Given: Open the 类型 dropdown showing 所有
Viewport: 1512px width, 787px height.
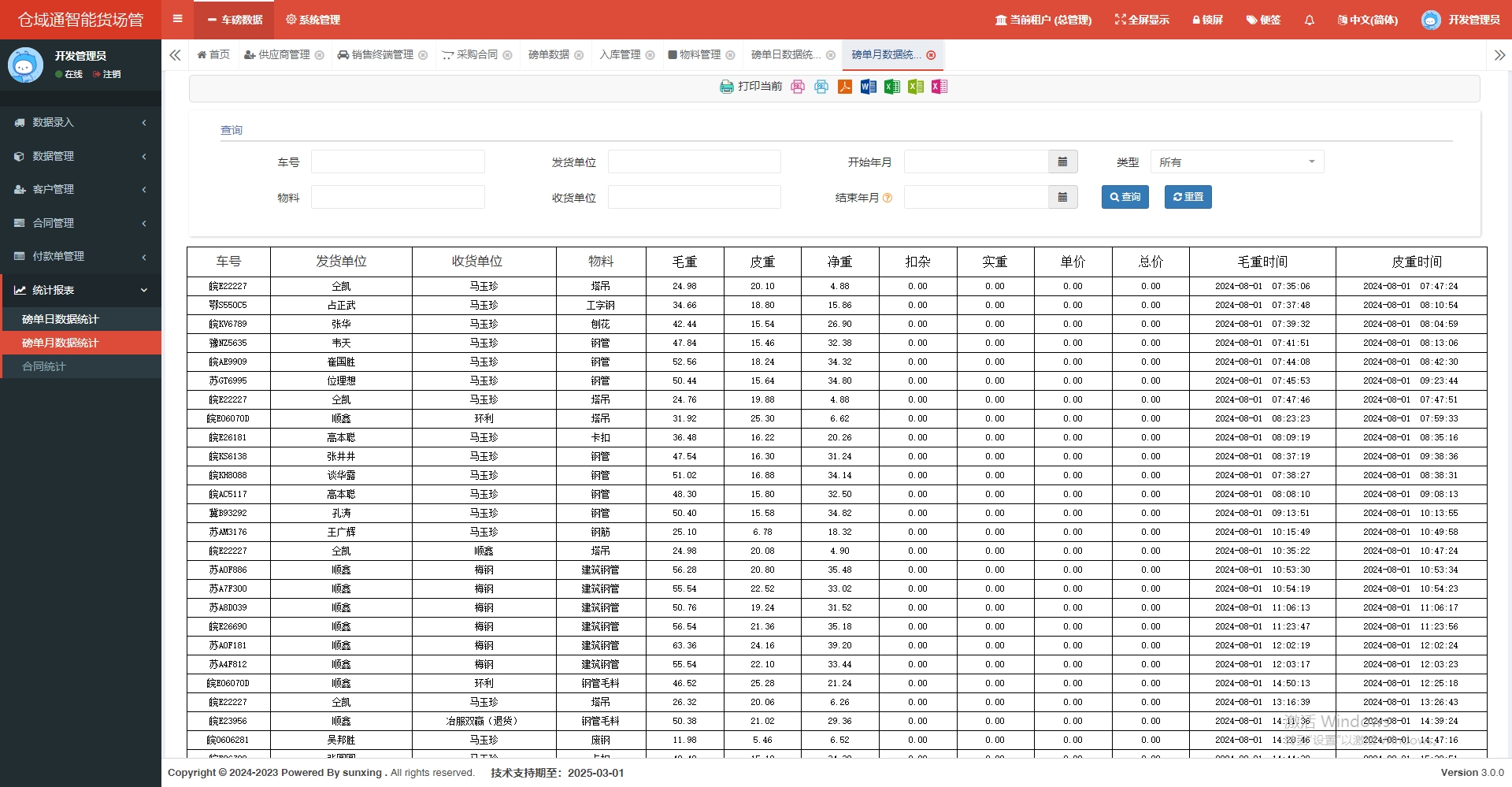Looking at the screenshot, I should (1236, 162).
